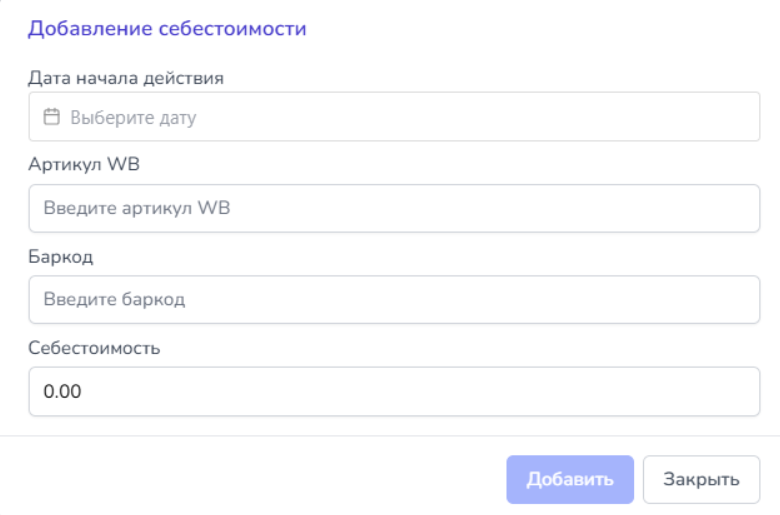Click the "Выберите дату" placeholder text
Screen dimensions: 780x515
(x=133, y=118)
